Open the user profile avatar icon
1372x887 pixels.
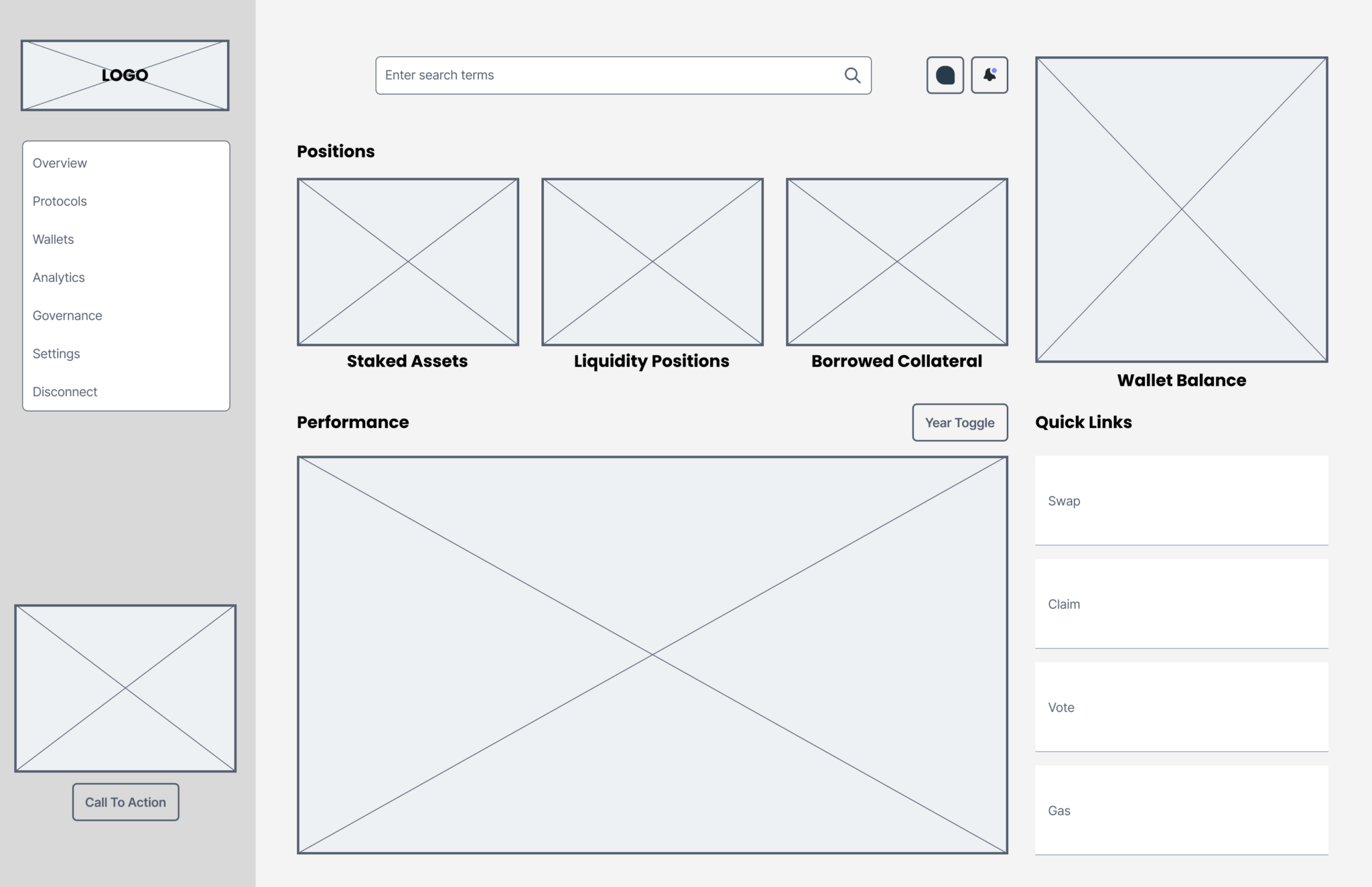(x=945, y=75)
